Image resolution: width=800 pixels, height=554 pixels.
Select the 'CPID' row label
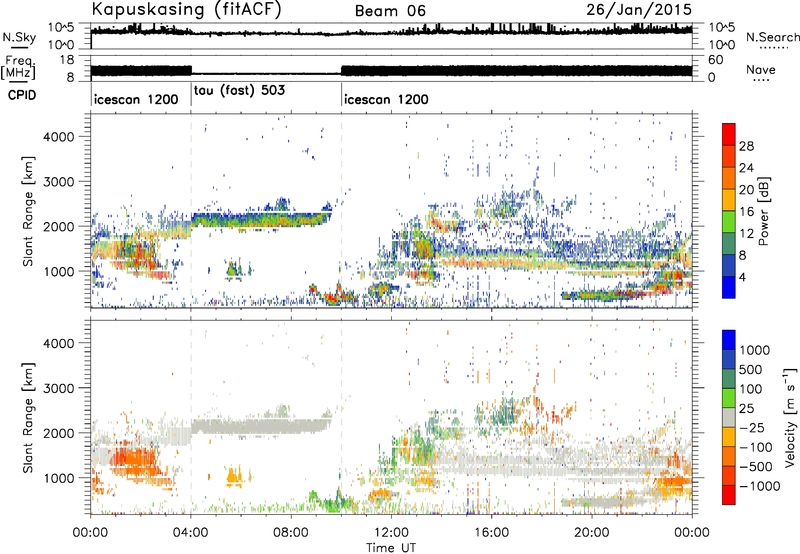coord(22,95)
